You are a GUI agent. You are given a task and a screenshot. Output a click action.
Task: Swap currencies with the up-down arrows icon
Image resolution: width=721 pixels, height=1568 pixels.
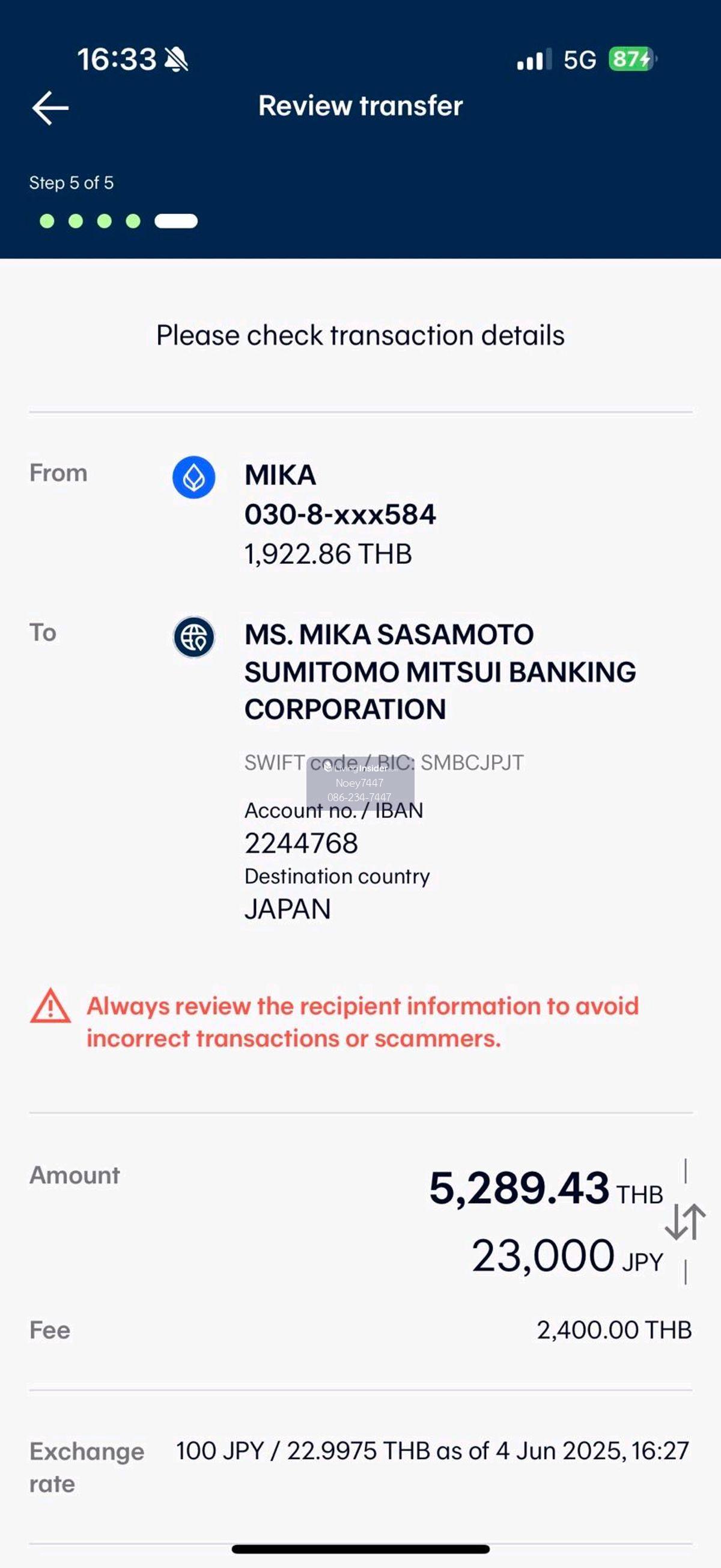[x=685, y=1221]
